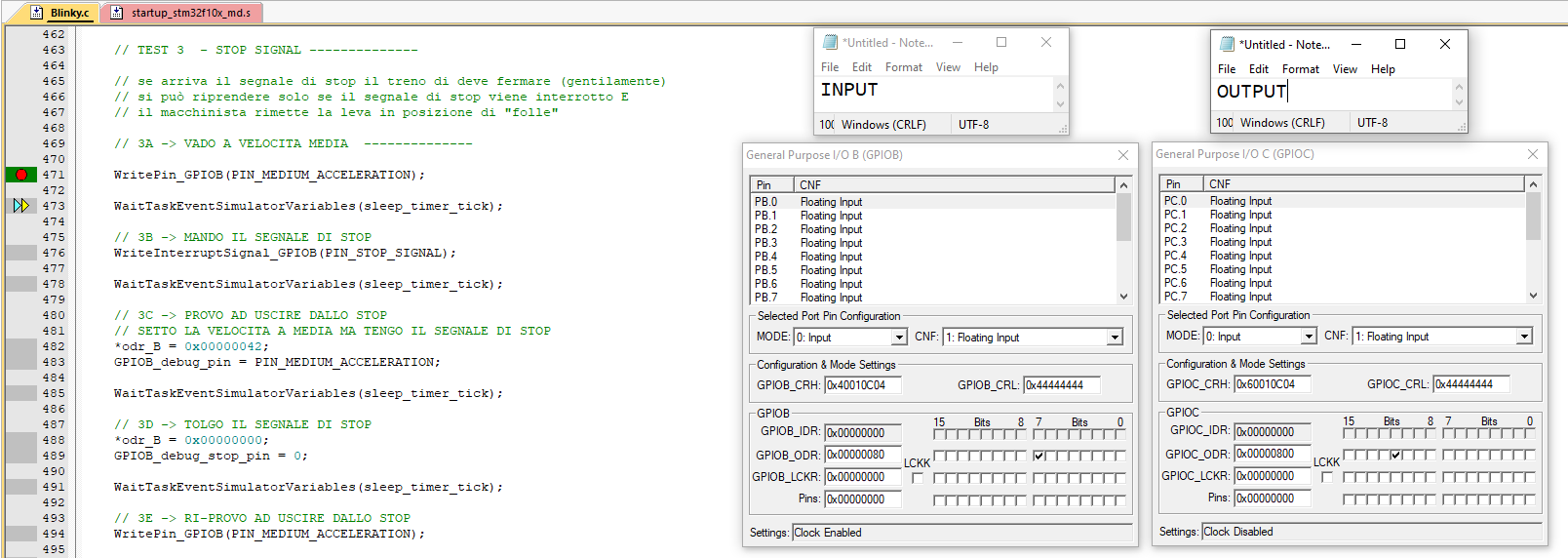Open the CNF dropdown in the GPIOC dialog
Viewport: 1568px width, 558px height.
1524,337
